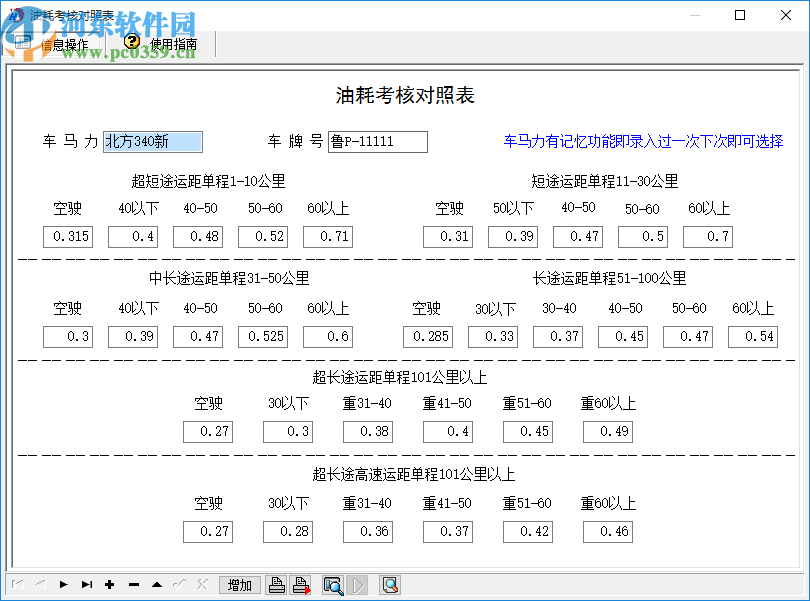Click the printer icon with red arrow
Image resolution: width=810 pixels, height=601 pixels.
(300, 585)
